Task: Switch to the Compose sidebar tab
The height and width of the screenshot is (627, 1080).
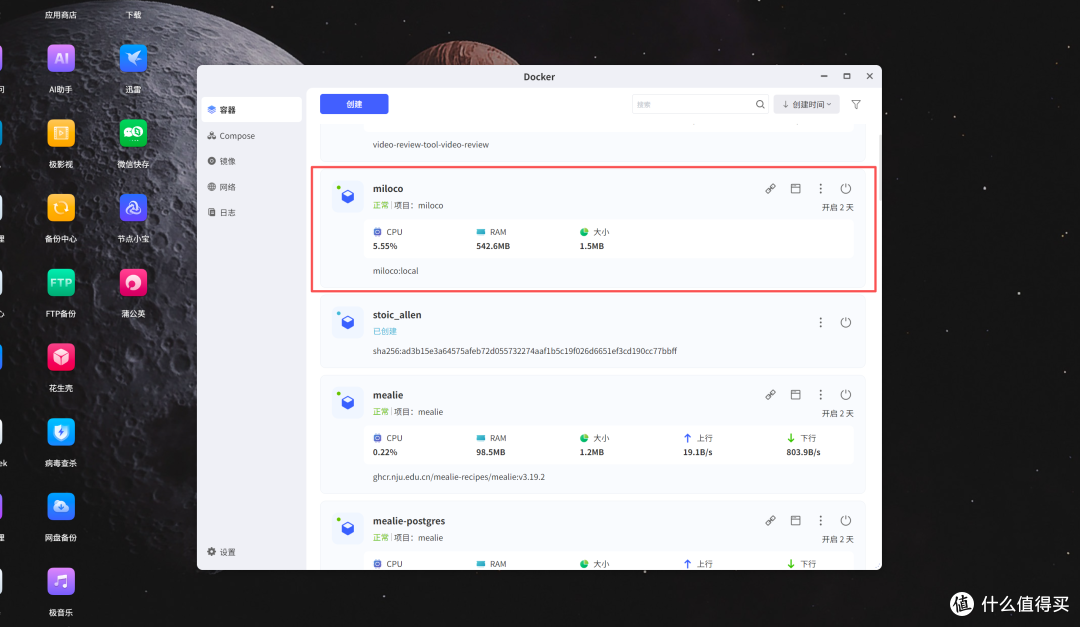Action: coord(253,136)
